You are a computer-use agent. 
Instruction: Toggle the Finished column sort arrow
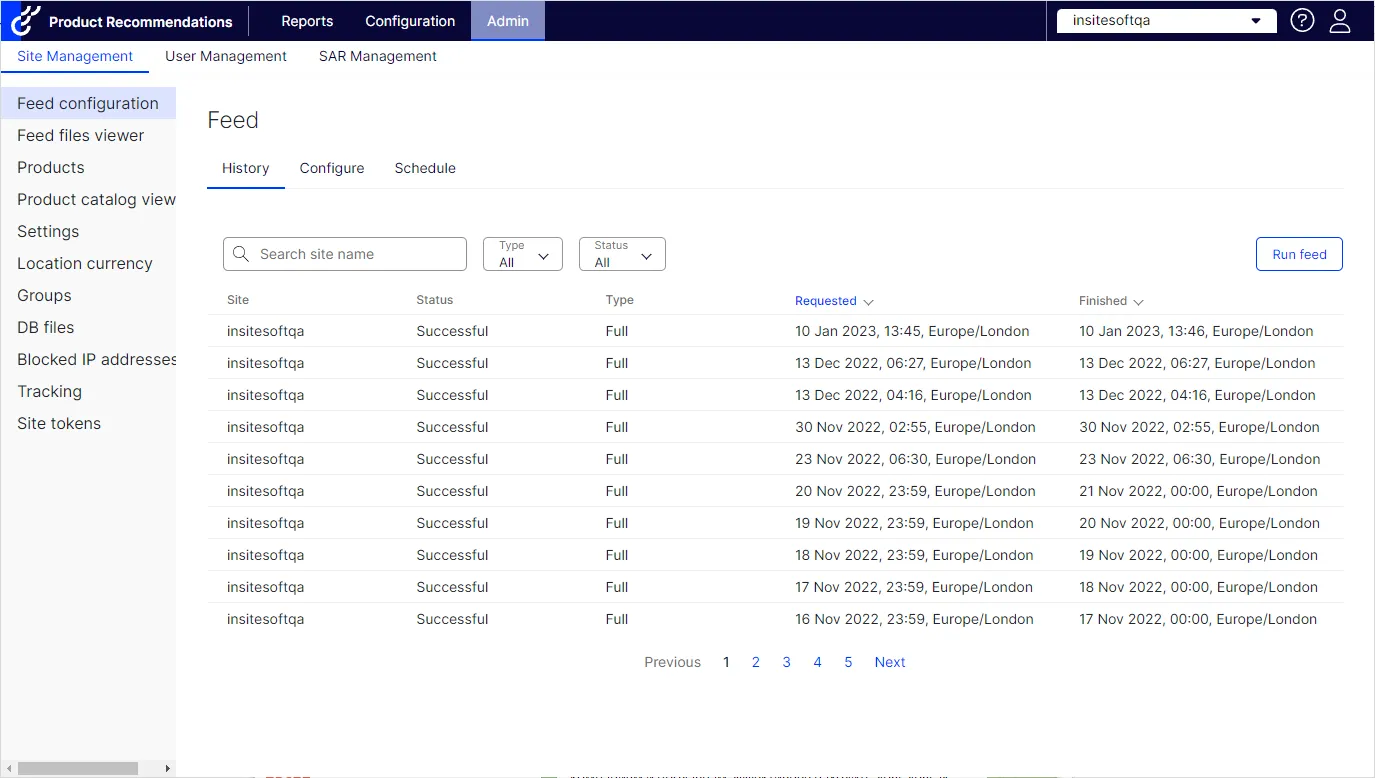pos(1139,302)
